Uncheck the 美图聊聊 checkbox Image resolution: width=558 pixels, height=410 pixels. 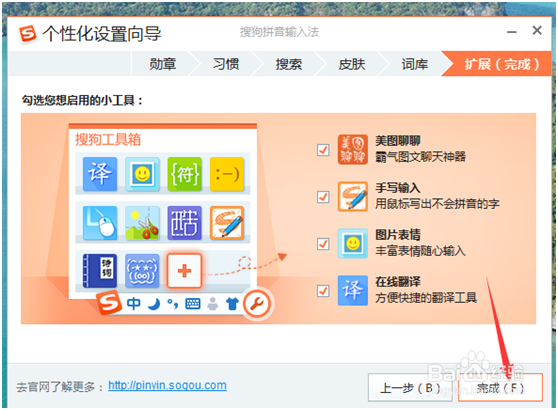323,150
